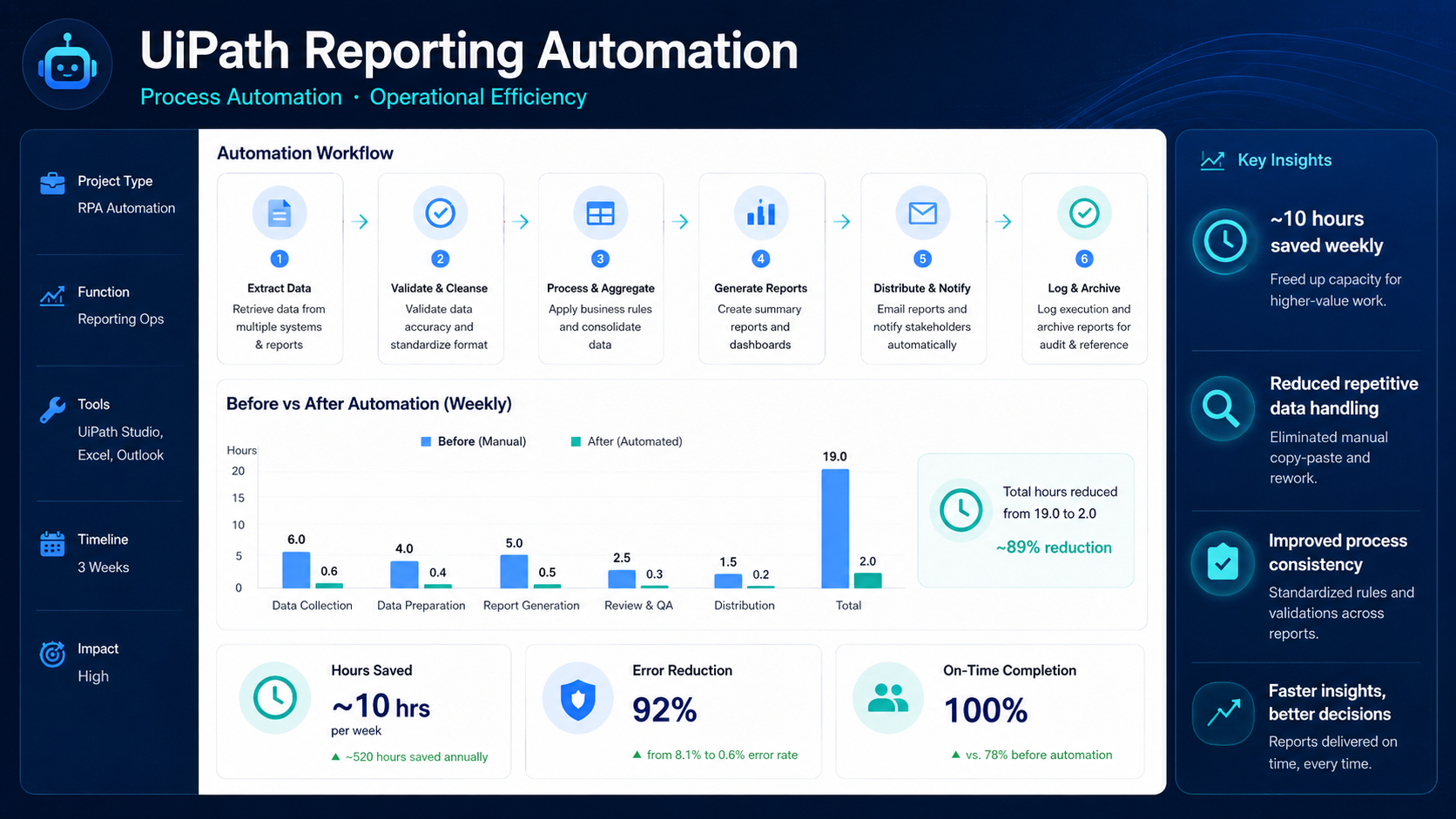Viewport: 1456px width, 819px height.
Task: Click the clock icon beside ~10 hours saved weekly
Action: tap(1224, 241)
